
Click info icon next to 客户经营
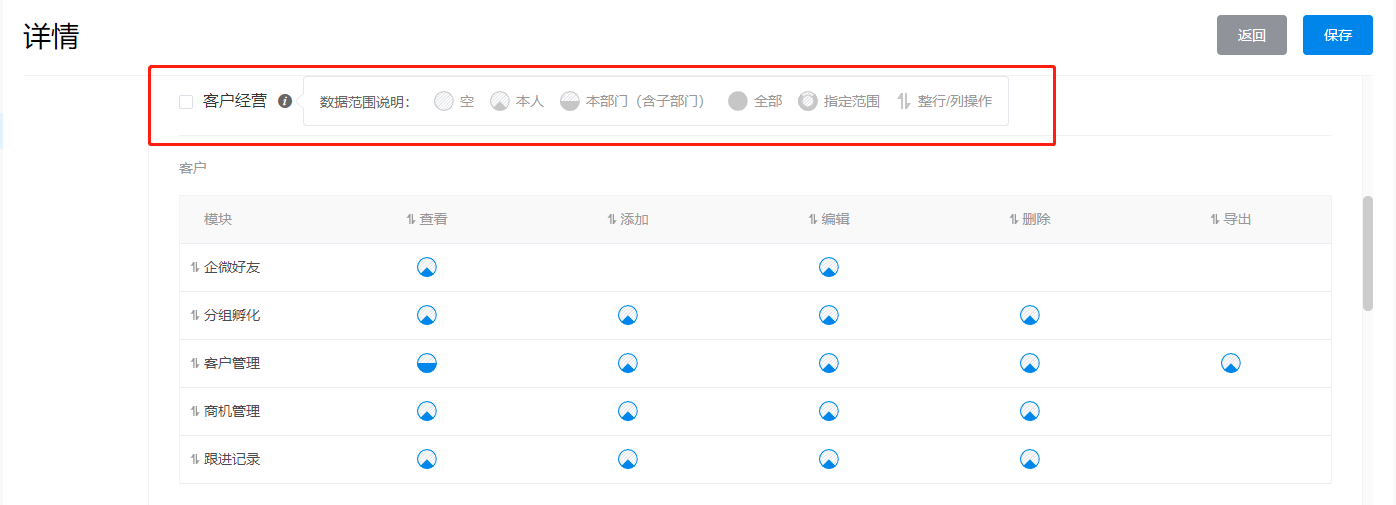285,101
